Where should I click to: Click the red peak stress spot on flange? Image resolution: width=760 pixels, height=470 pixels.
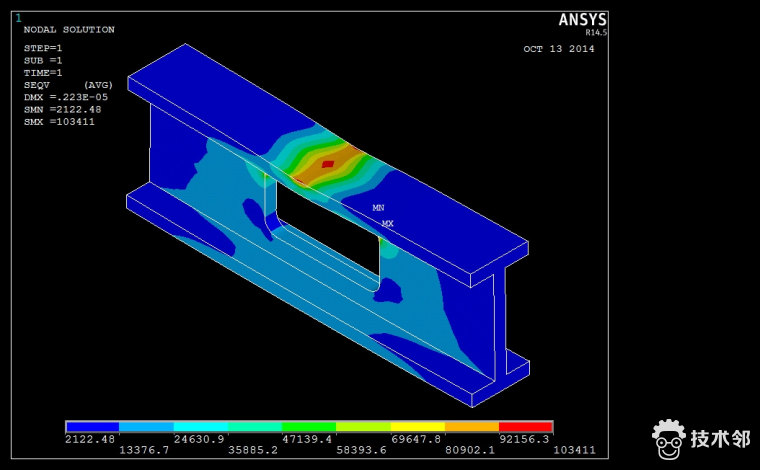tap(327, 164)
